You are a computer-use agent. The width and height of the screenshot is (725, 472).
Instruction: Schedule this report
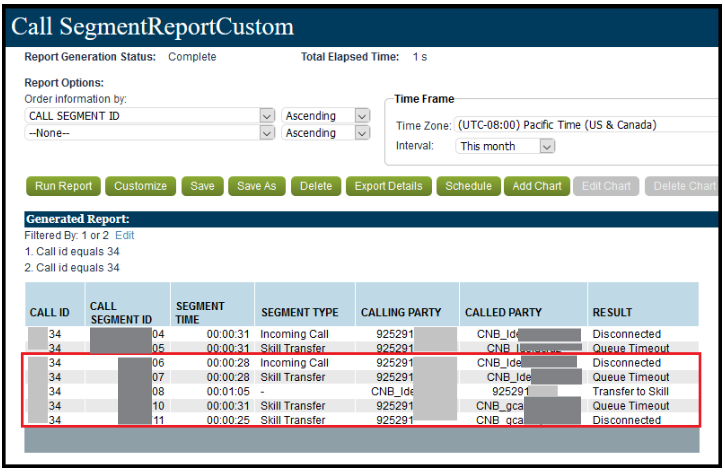click(x=468, y=186)
